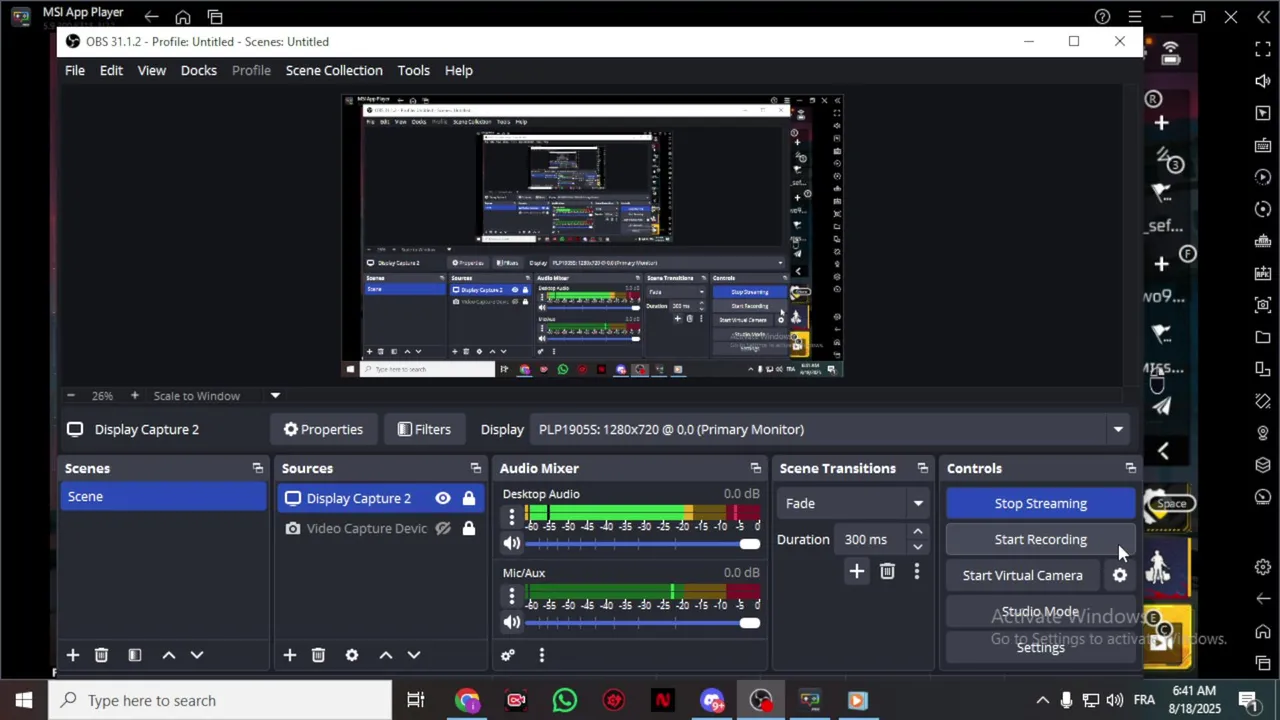The height and width of the screenshot is (720, 1280).
Task: Toggle the lock on Display Capture 2
Action: click(x=469, y=498)
